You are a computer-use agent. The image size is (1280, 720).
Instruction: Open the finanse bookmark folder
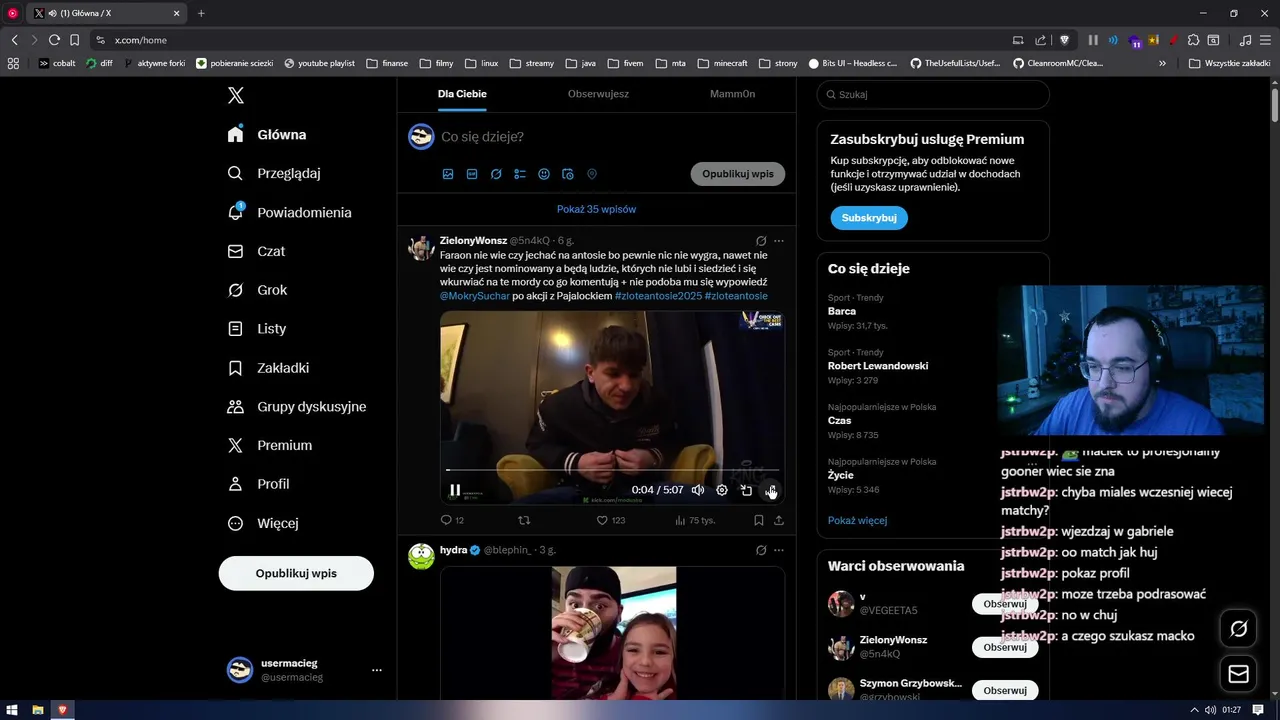pyautogui.click(x=387, y=63)
